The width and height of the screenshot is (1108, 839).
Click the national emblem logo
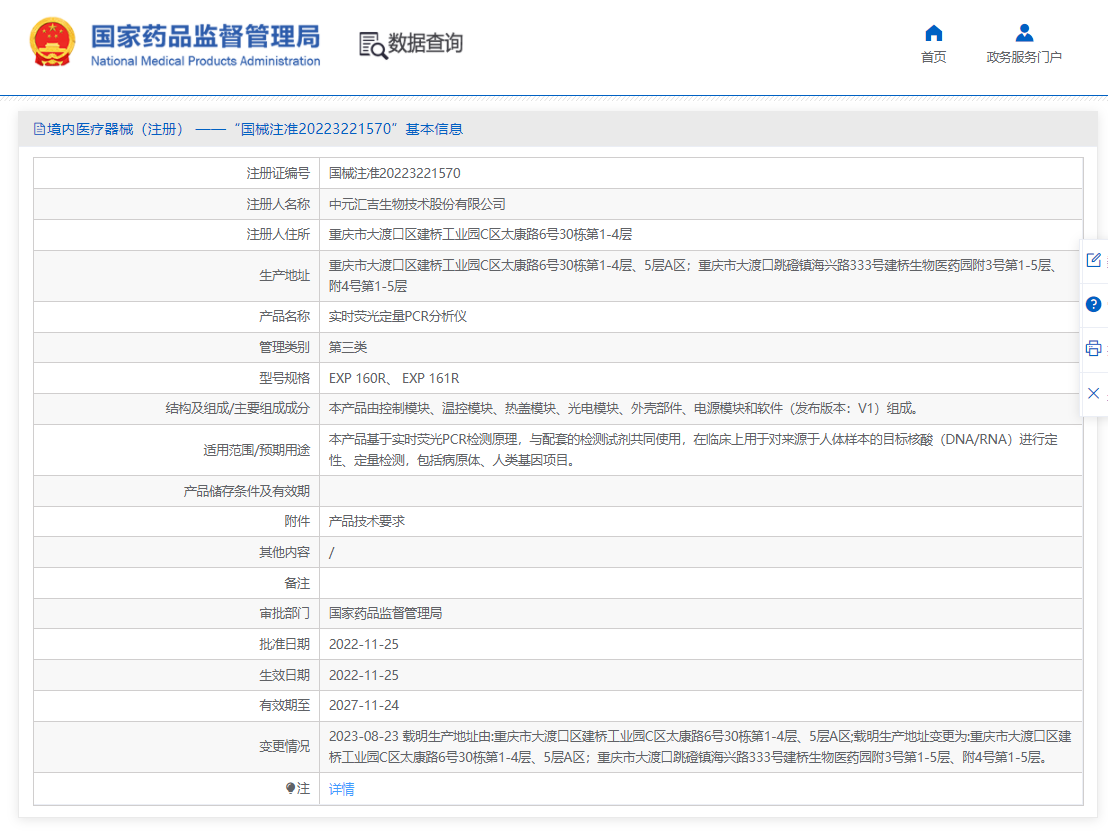(x=52, y=43)
